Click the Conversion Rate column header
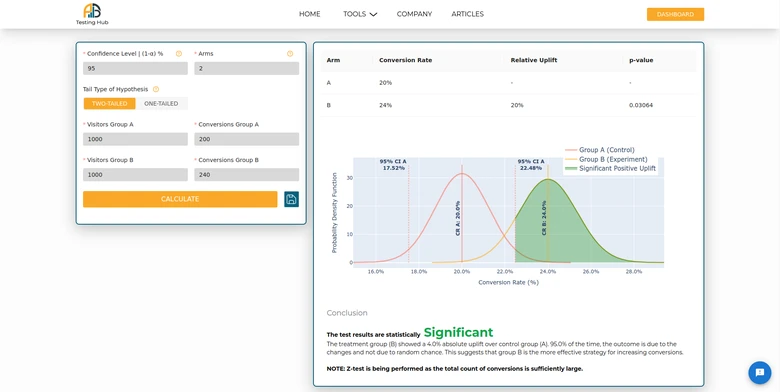Viewport: 780px width, 392px height. 405,60
